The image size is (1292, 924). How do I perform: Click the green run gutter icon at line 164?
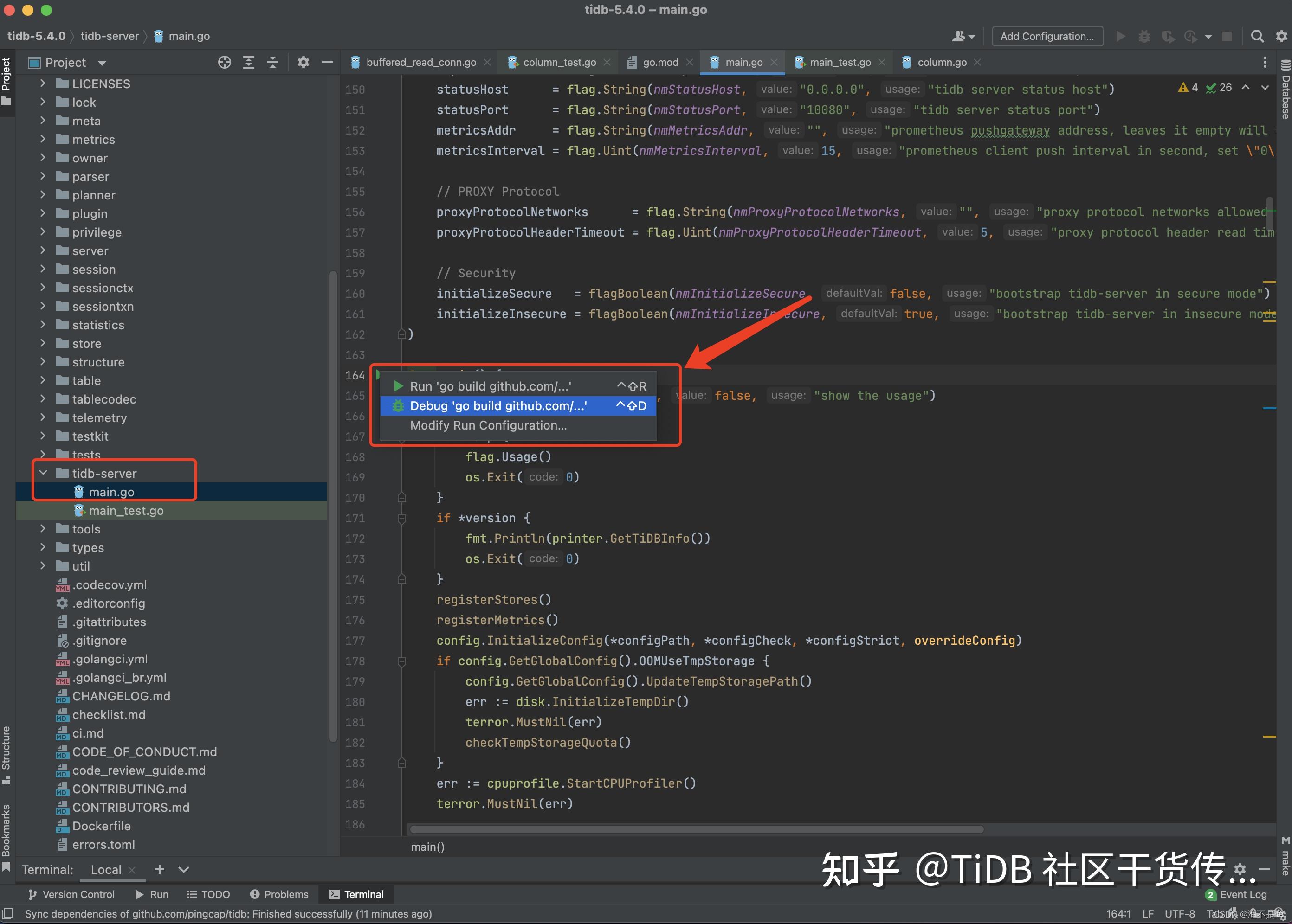pos(380,375)
